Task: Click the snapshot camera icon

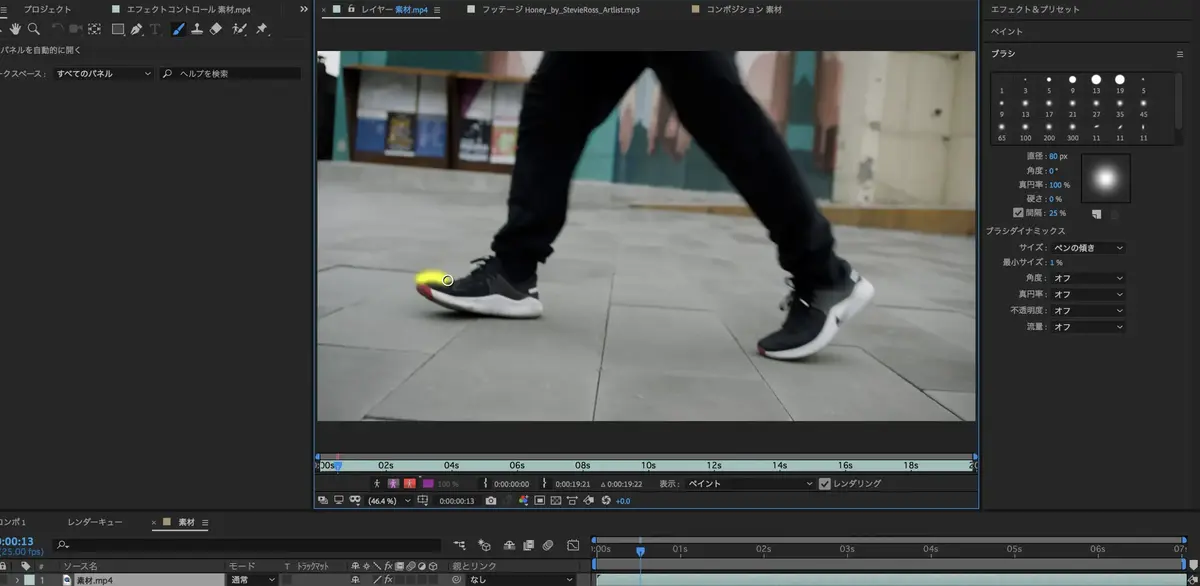Action: (x=491, y=500)
